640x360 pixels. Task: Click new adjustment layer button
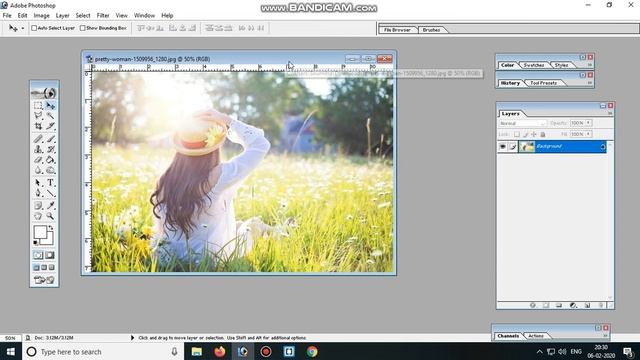573,305
